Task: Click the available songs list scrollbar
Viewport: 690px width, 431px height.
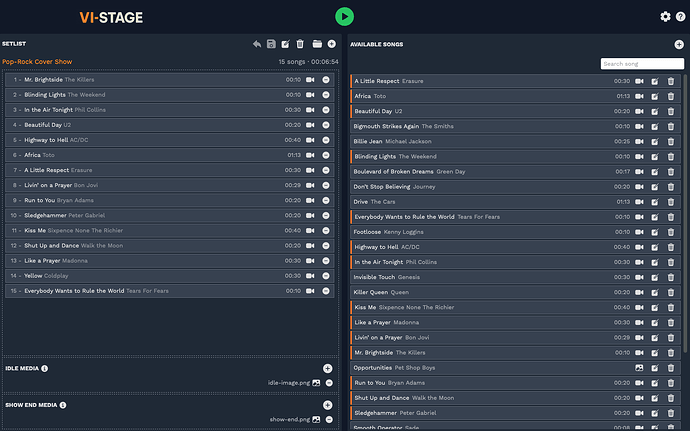Action: point(685,214)
